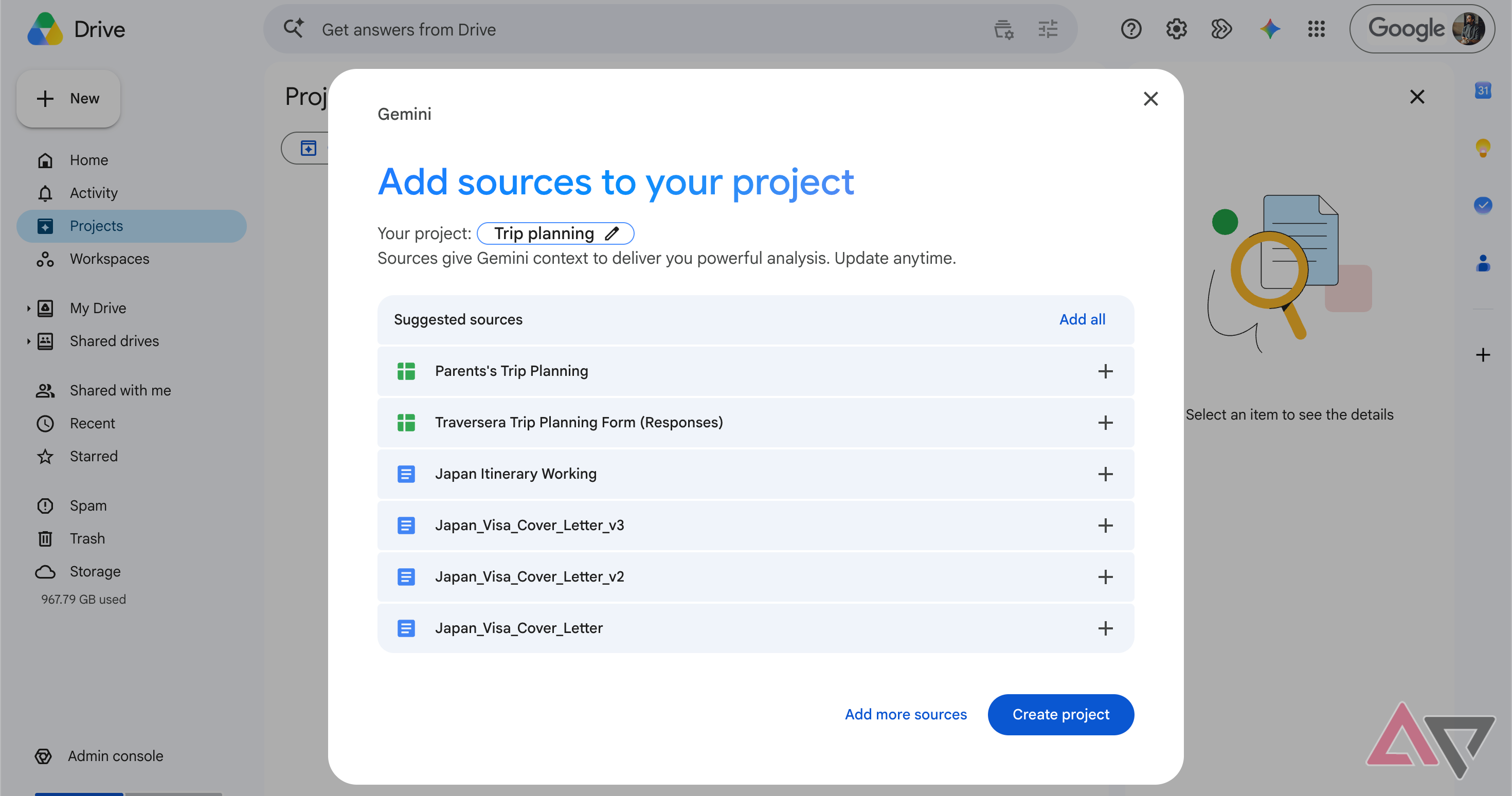1512x796 pixels.
Task: Open Contacts side panel icon
Action: tap(1483, 262)
